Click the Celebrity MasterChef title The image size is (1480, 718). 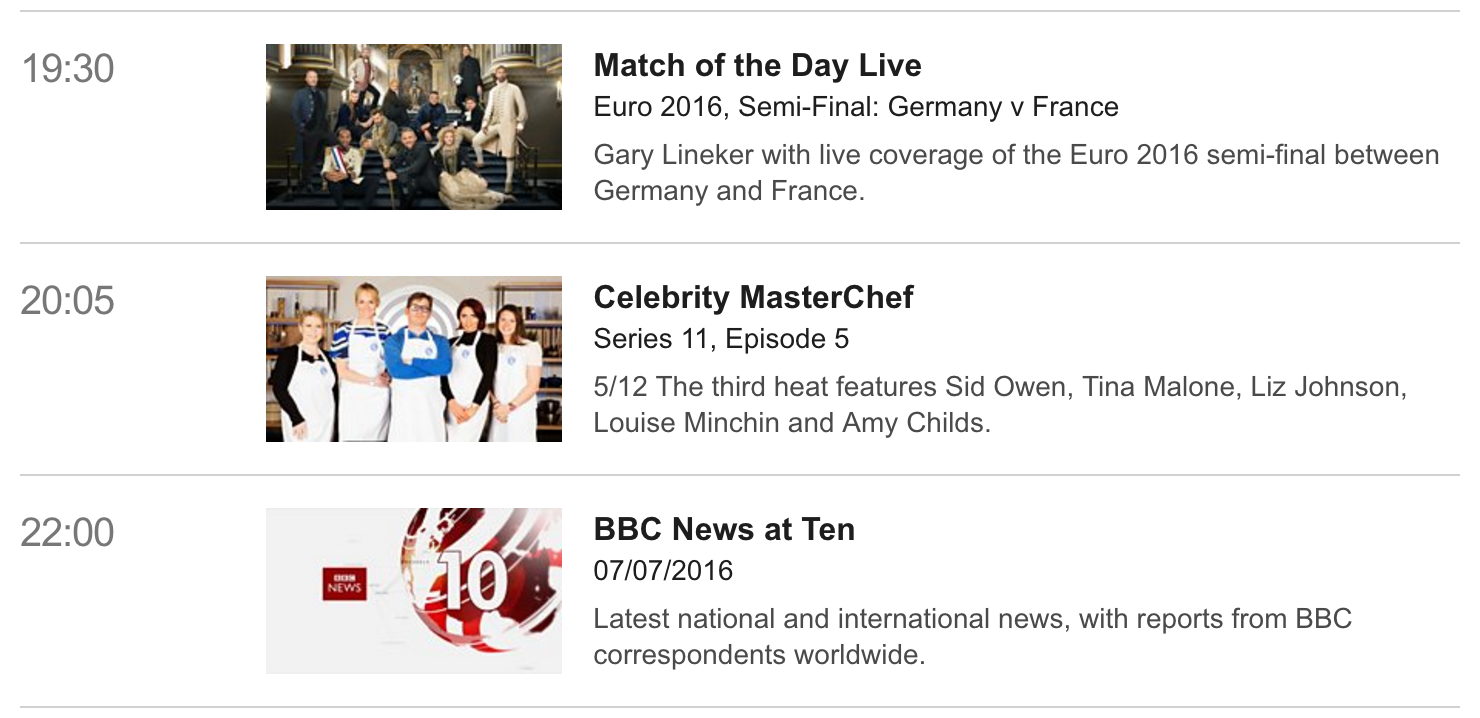(x=753, y=298)
